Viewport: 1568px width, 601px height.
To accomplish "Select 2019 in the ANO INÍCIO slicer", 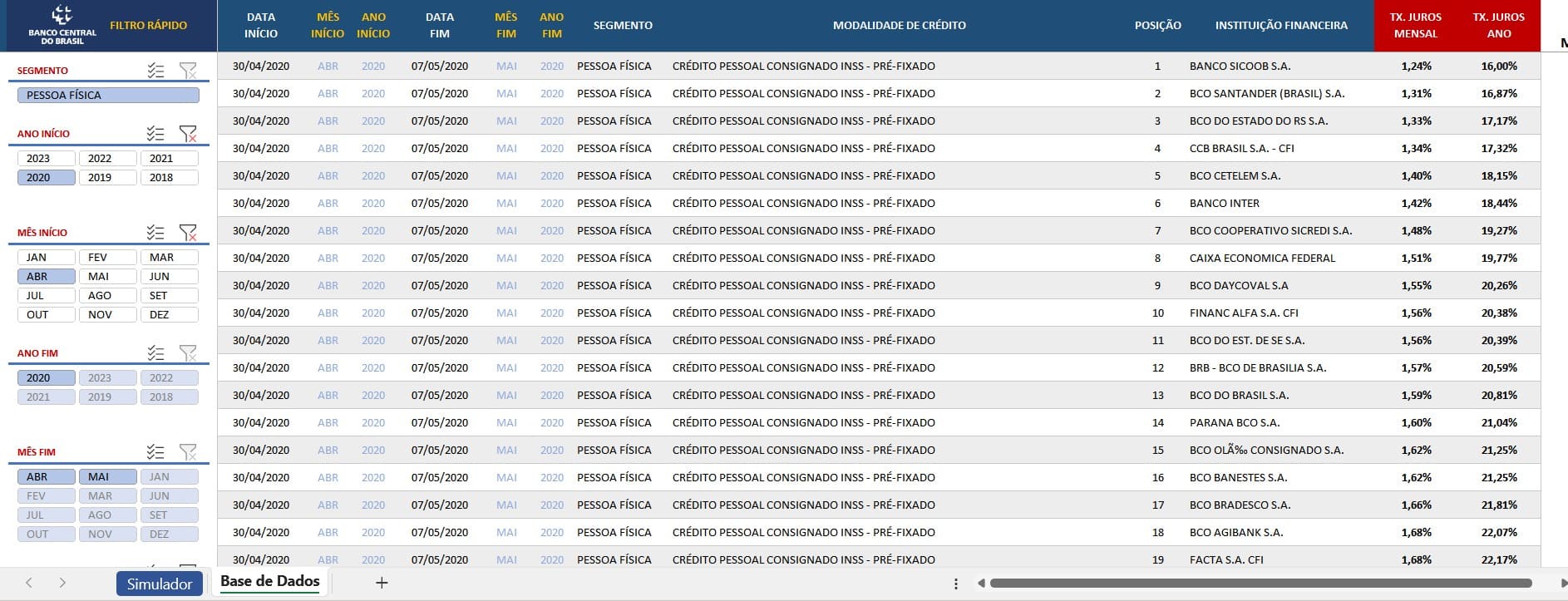I will click(108, 177).
